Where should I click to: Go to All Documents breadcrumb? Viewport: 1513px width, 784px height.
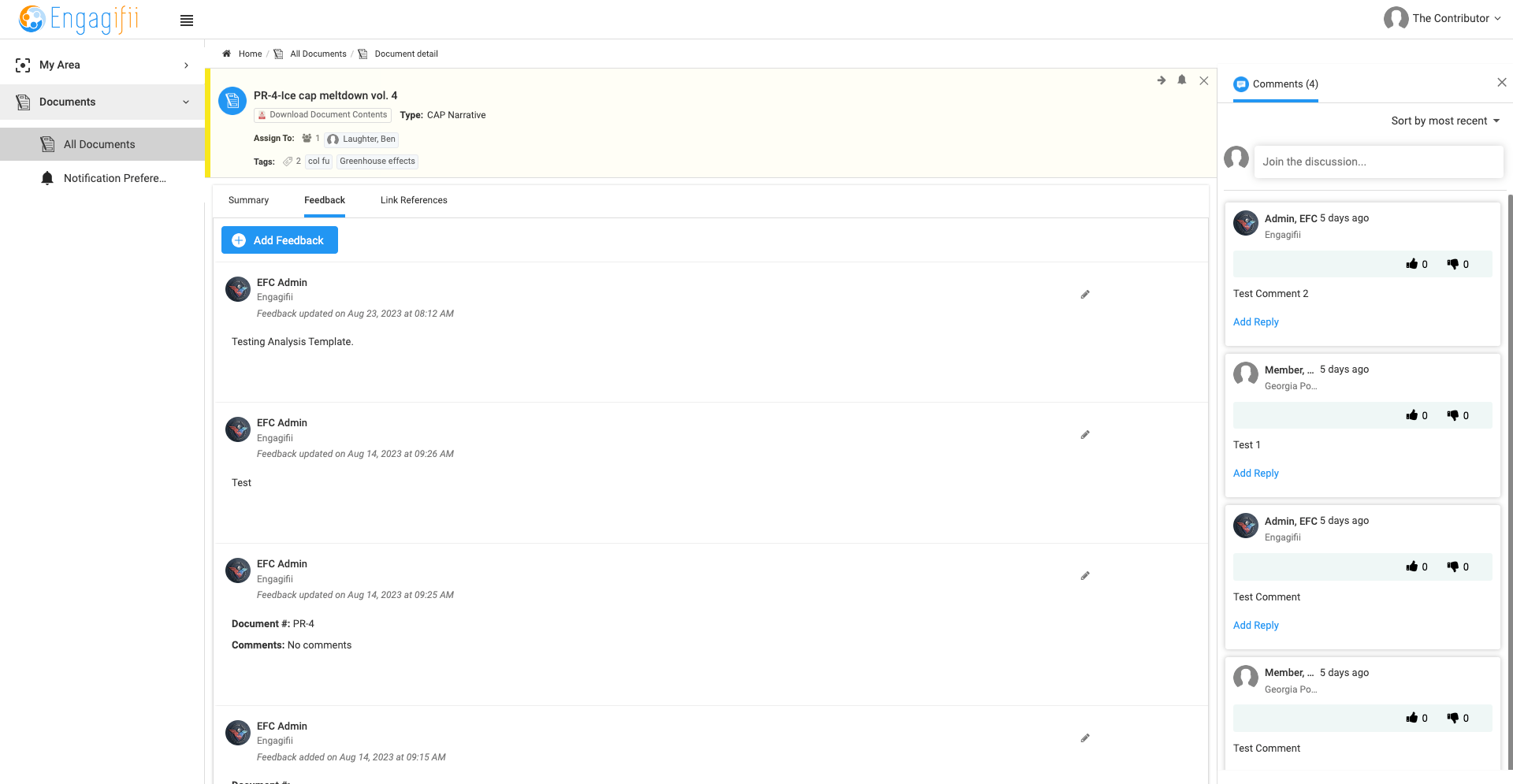point(318,54)
